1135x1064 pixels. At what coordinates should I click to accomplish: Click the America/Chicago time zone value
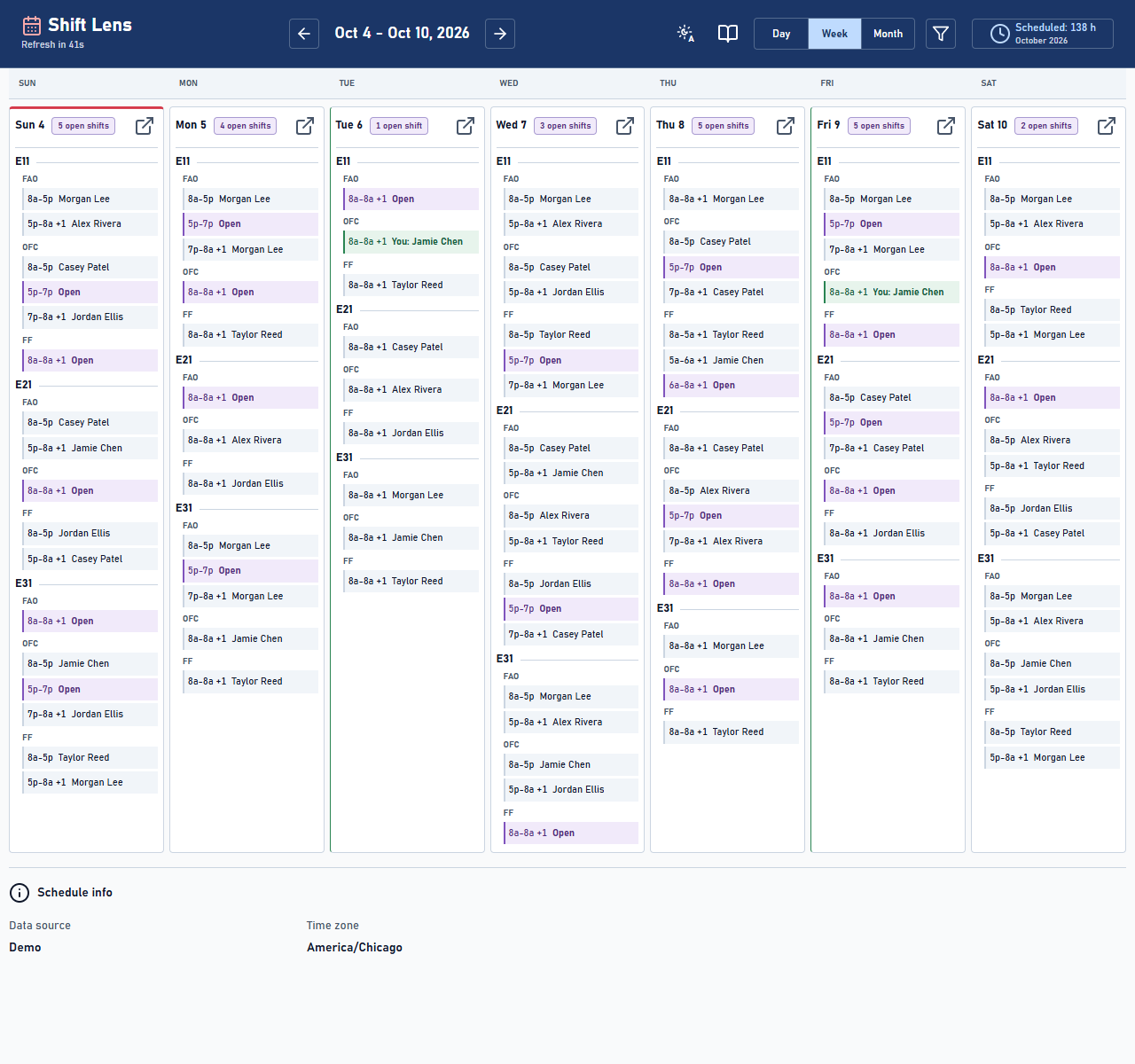[x=355, y=948]
